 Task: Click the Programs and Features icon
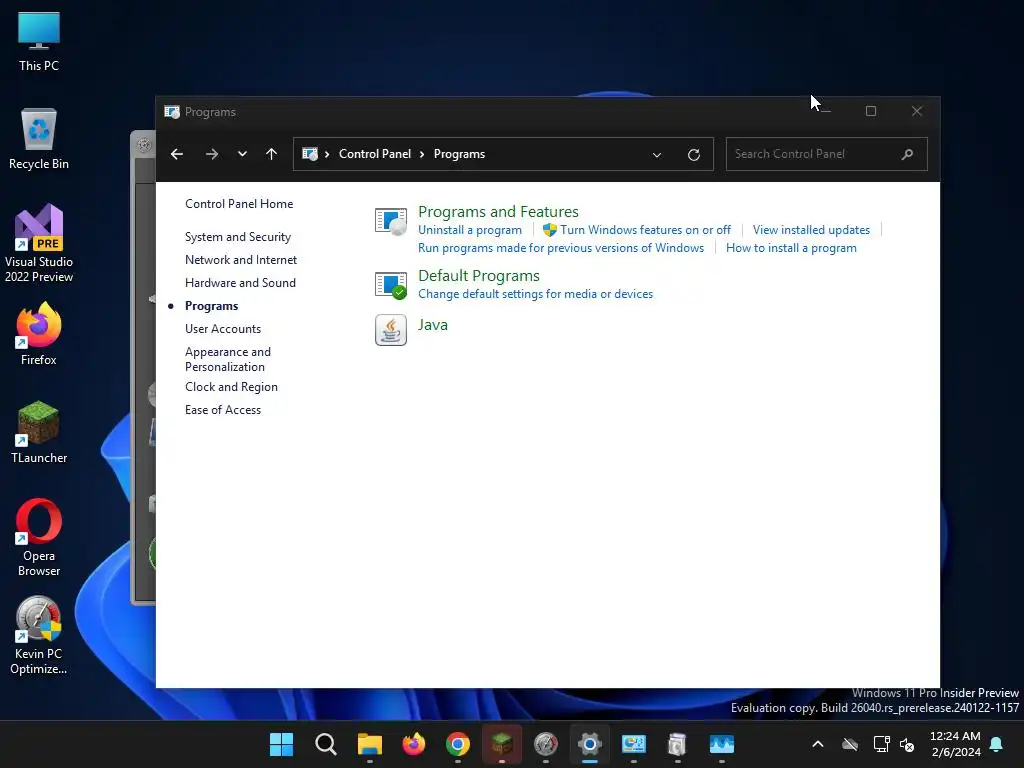point(391,221)
